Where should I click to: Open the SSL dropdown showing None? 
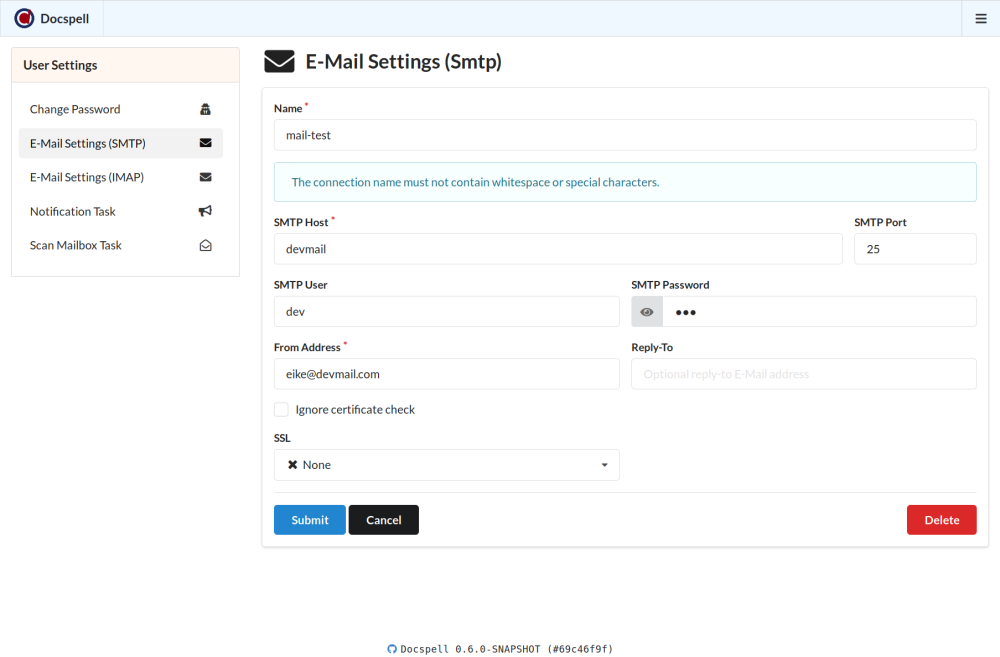pos(446,465)
